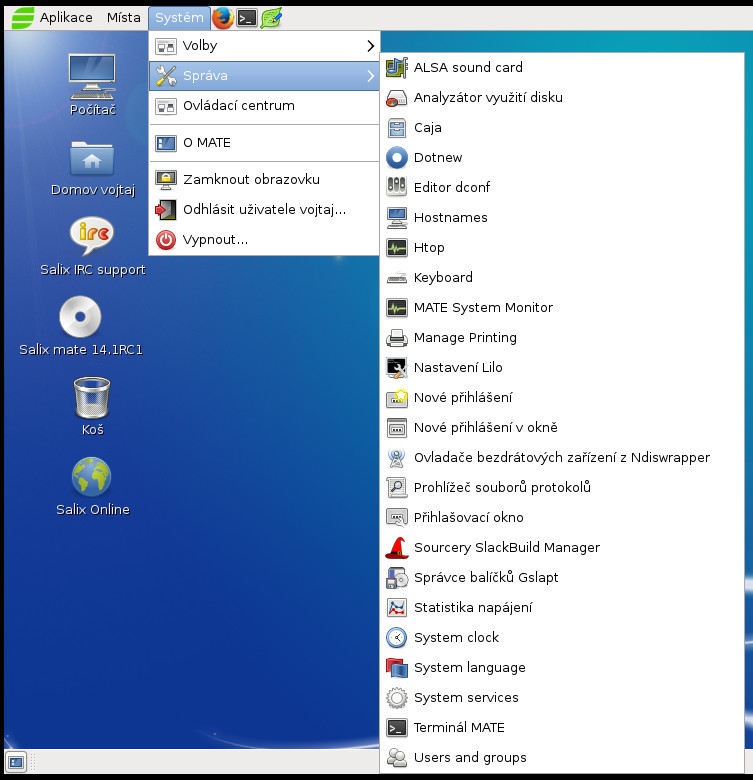This screenshot has width=753, height=780.
Task: Open the Aplikace menu
Action: pos(66,18)
